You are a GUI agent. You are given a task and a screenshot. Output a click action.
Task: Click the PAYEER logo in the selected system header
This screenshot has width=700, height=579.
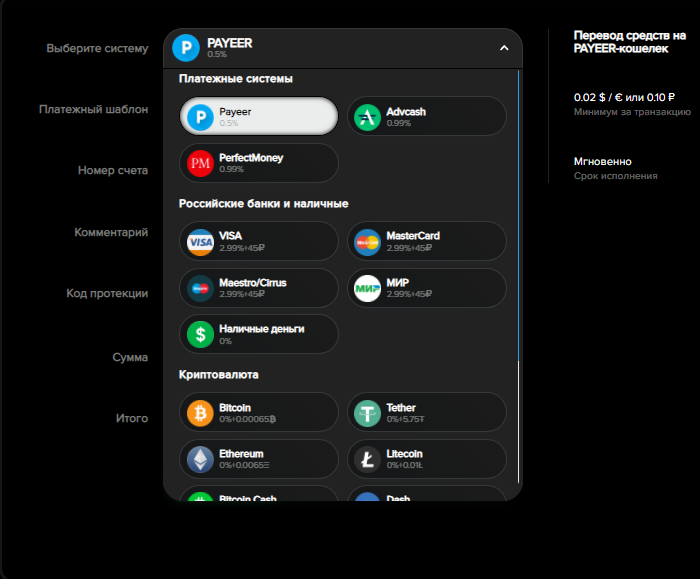(x=186, y=48)
